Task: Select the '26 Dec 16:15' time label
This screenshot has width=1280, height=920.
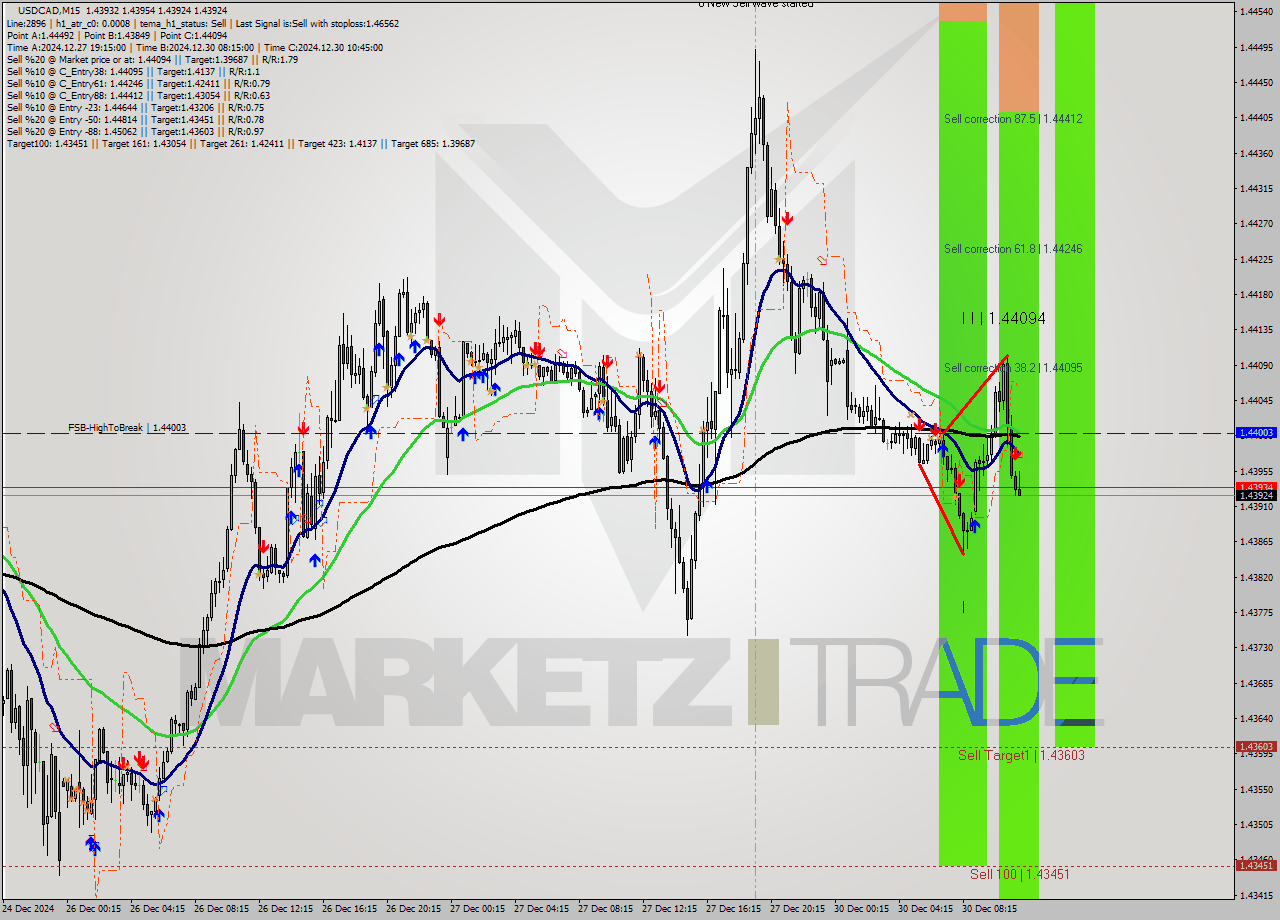Action: click(348, 909)
